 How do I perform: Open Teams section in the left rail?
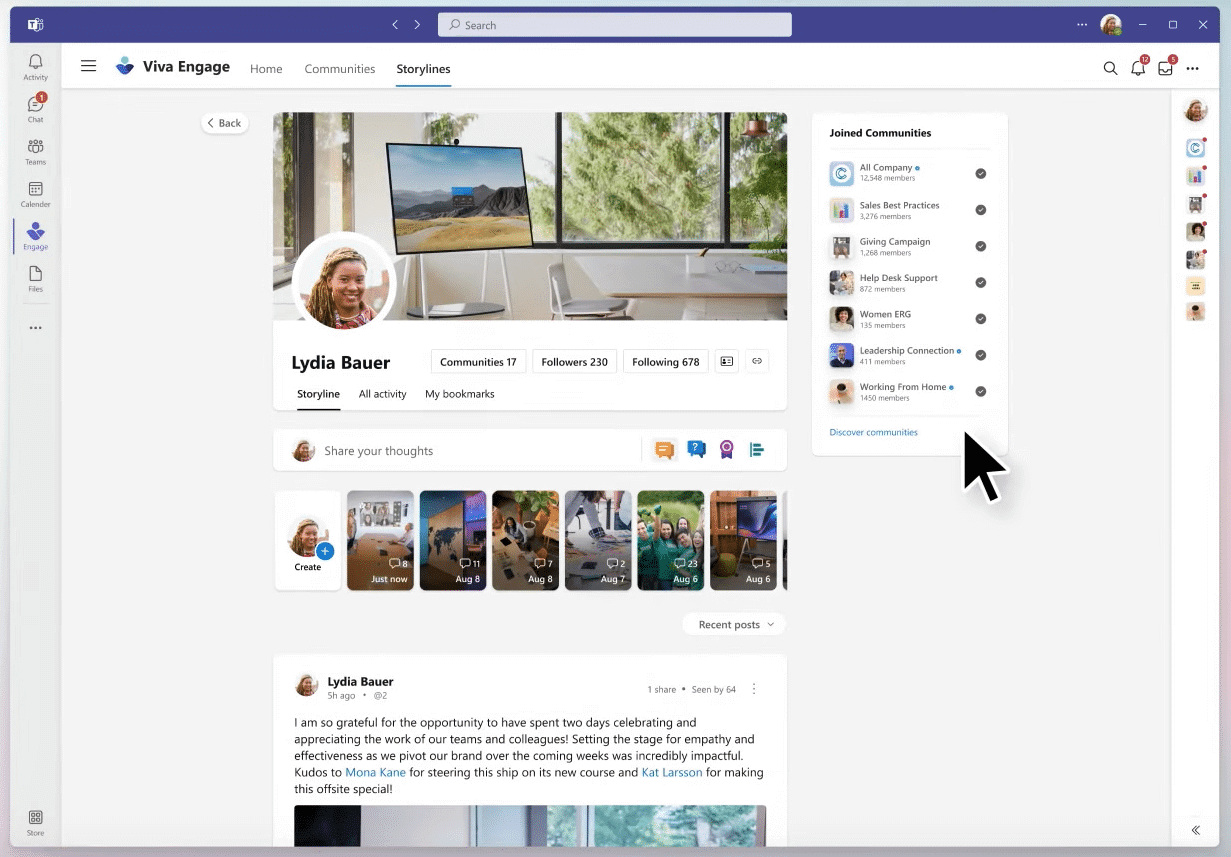click(35, 152)
